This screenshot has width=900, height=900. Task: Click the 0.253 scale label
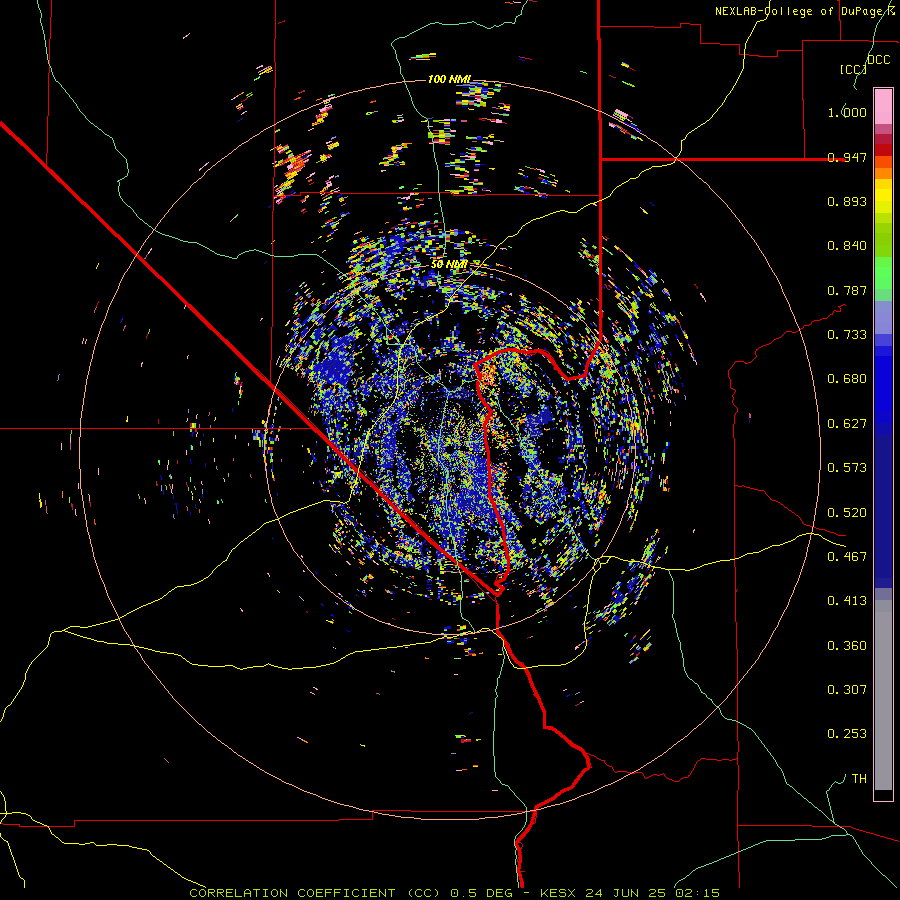[x=847, y=734]
